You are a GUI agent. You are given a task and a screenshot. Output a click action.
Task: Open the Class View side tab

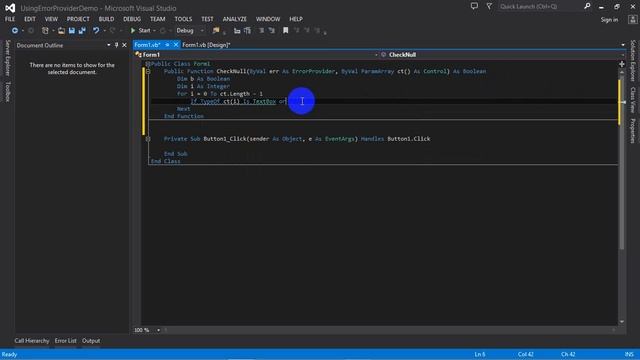633,100
